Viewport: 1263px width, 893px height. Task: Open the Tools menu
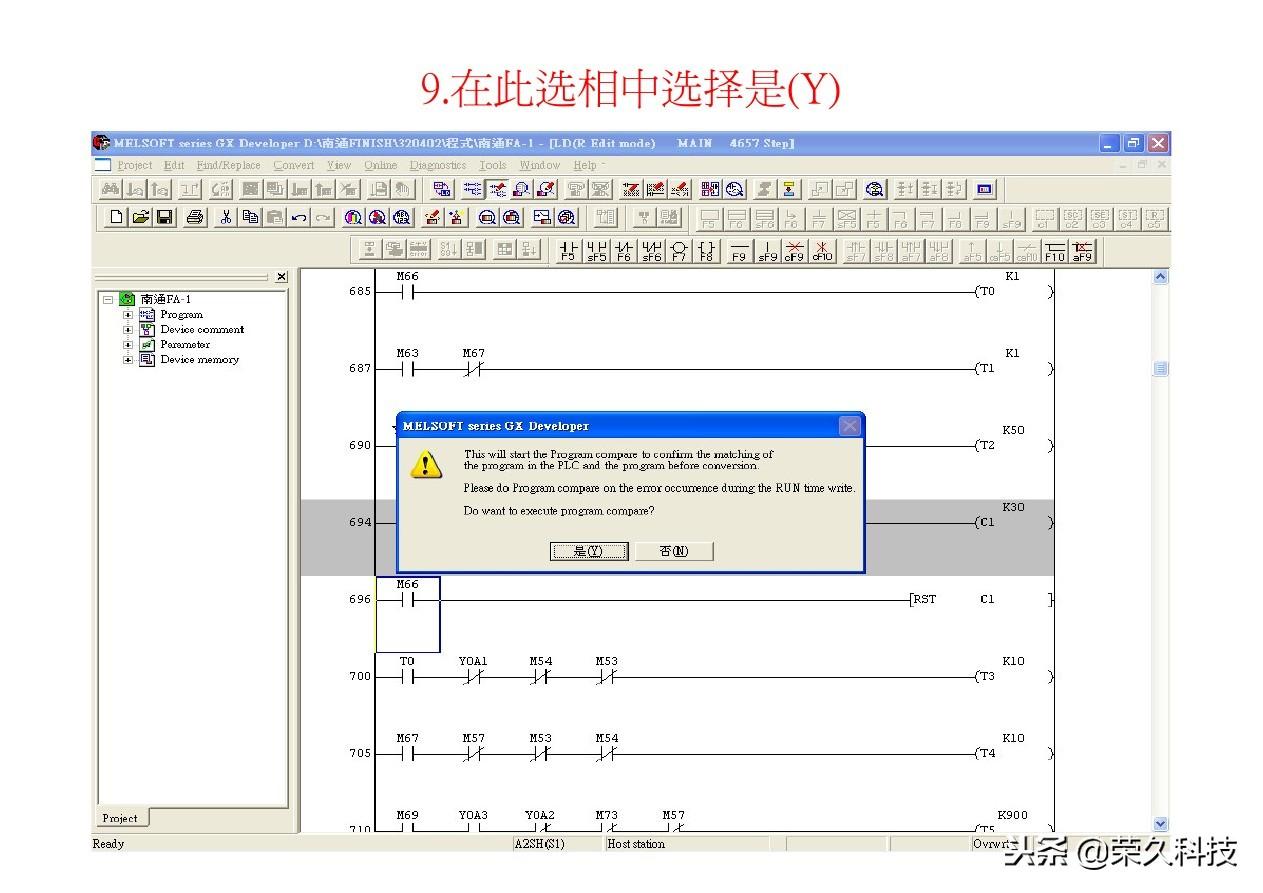point(492,166)
